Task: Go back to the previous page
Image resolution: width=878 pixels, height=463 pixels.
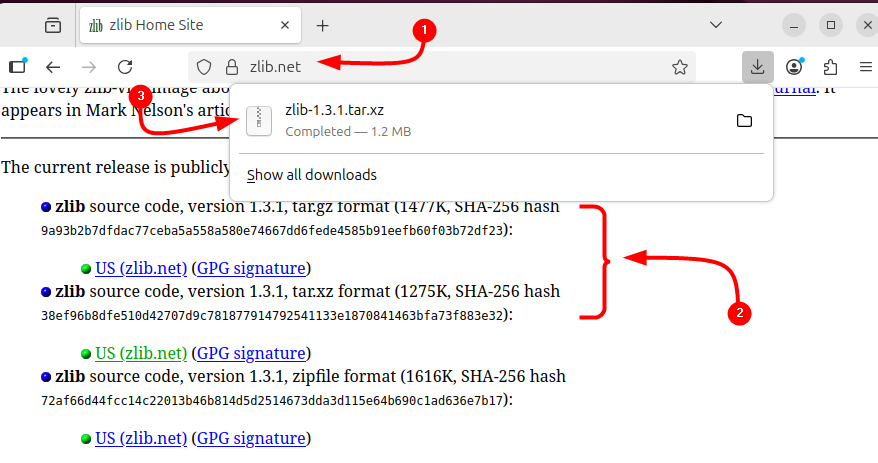Action: [53, 67]
